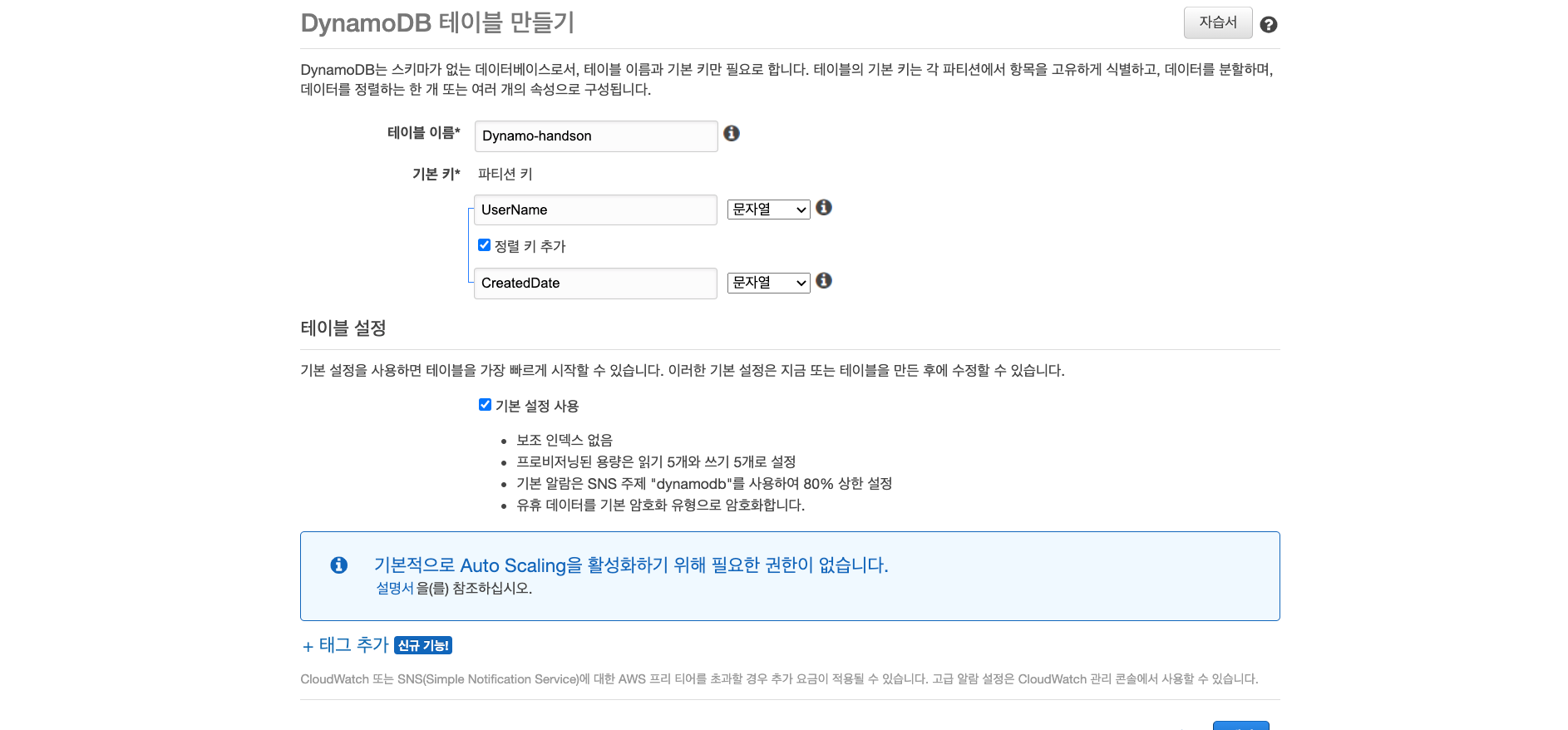Disable the 기본 설정 사용 option

tap(485, 404)
